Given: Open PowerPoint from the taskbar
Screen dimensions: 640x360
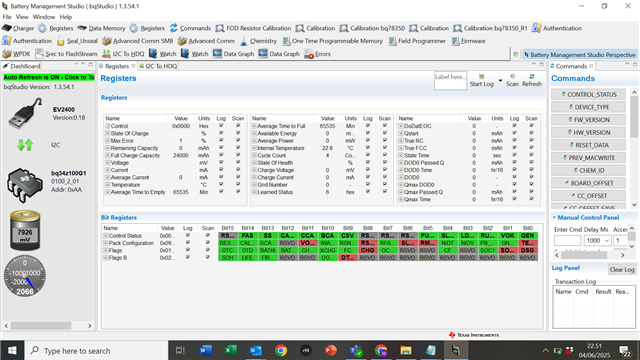Looking at the screenshot, I should point(331,350).
